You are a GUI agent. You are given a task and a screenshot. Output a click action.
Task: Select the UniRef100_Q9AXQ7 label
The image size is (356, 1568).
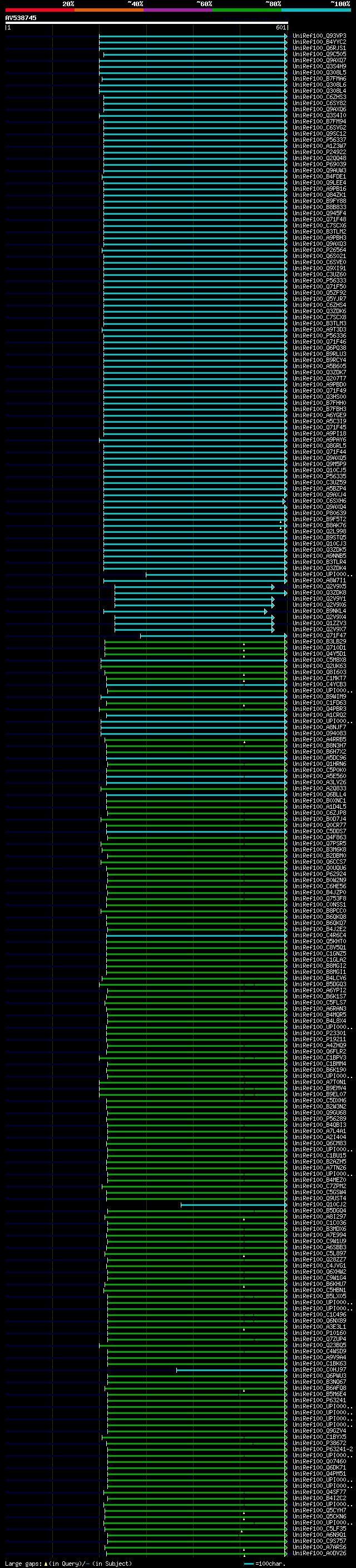click(319, 60)
